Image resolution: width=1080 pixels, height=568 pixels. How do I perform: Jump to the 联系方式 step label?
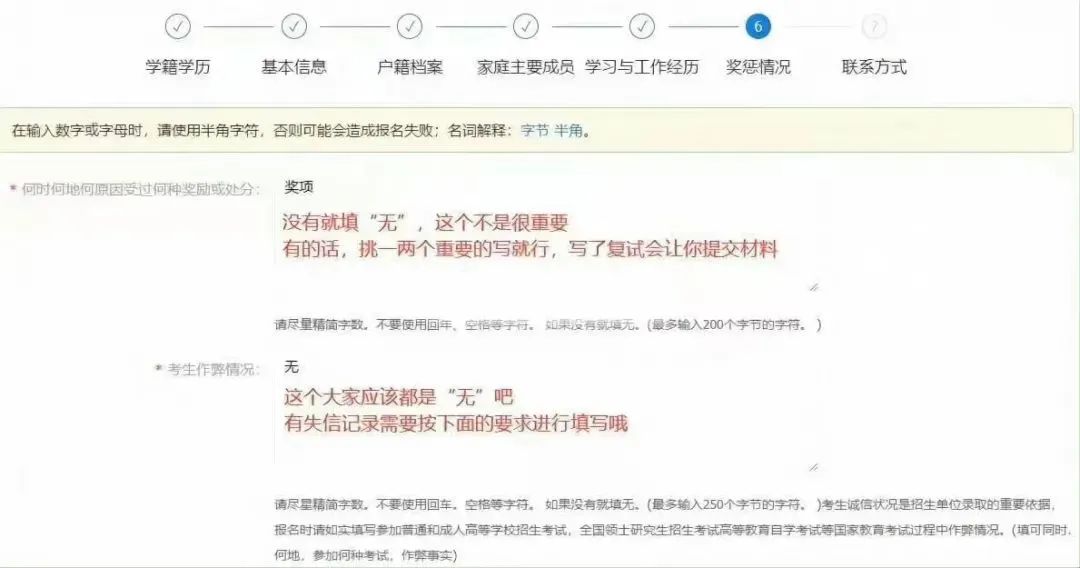[x=874, y=67]
